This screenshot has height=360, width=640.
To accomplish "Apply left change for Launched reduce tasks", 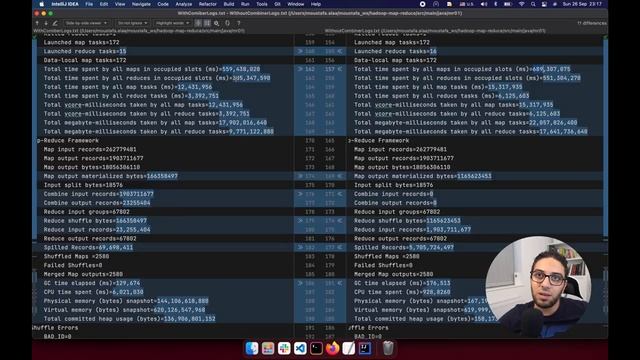I will (300, 51).
